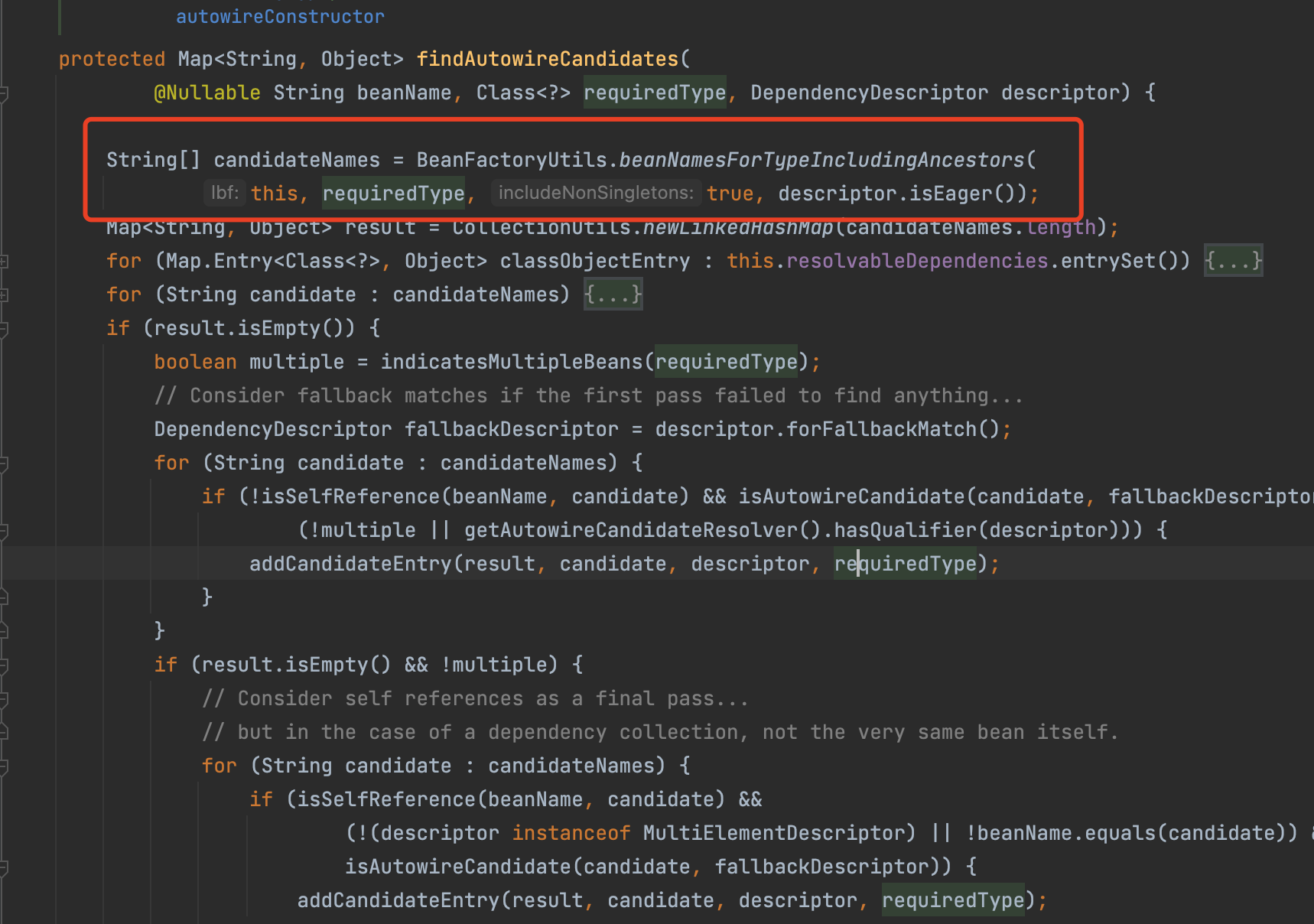Click the forFallbackMatch() call
1314x924 pixels.
(x=893, y=429)
